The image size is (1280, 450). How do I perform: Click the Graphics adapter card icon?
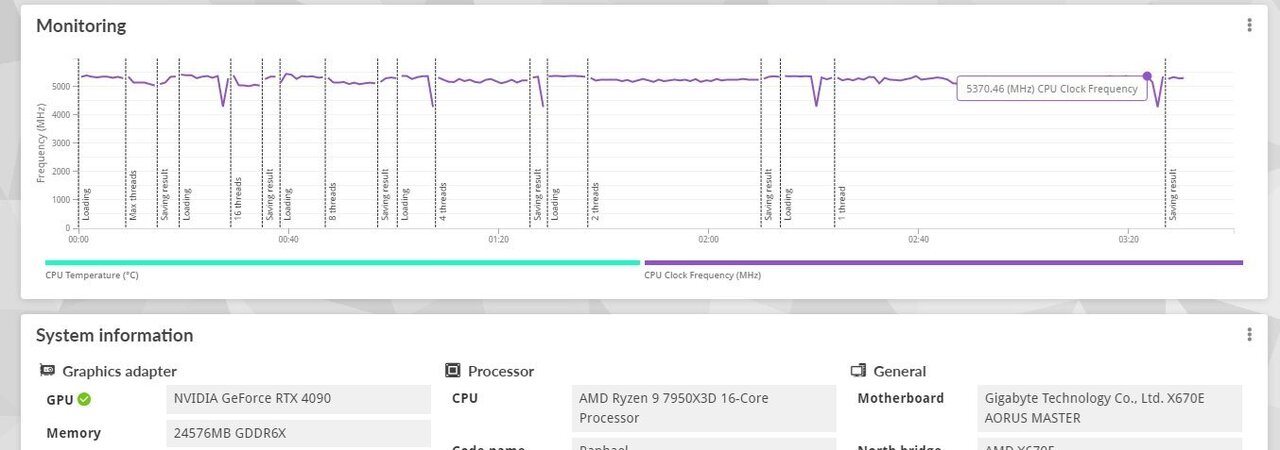(47, 370)
